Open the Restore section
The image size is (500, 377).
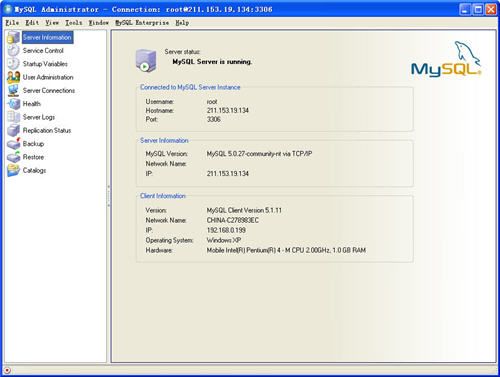pos(33,157)
